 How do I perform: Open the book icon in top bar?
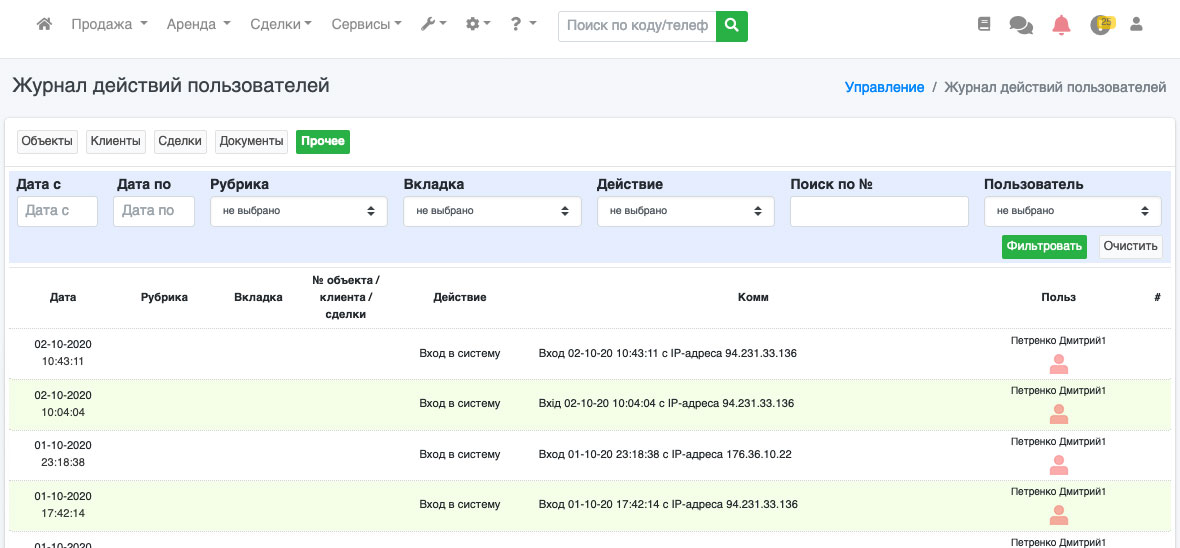984,25
